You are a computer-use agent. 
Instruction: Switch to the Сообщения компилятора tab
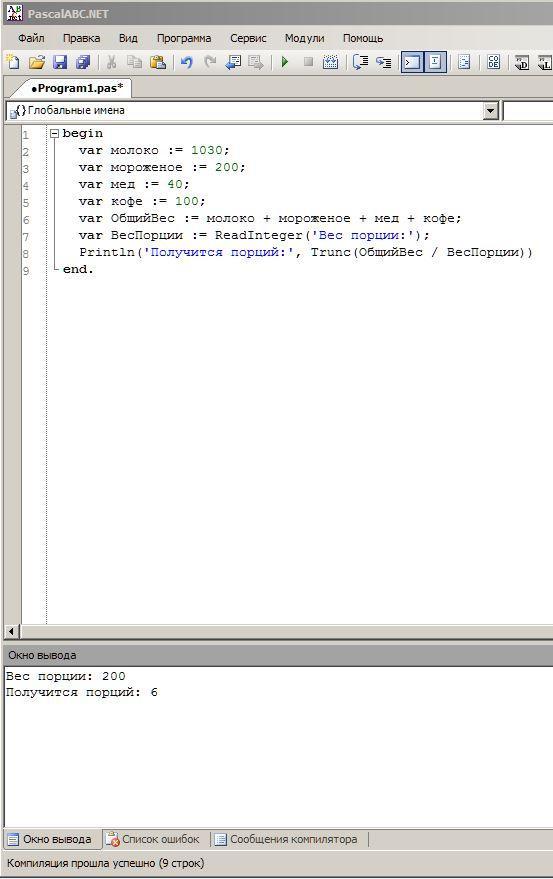point(286,839)
